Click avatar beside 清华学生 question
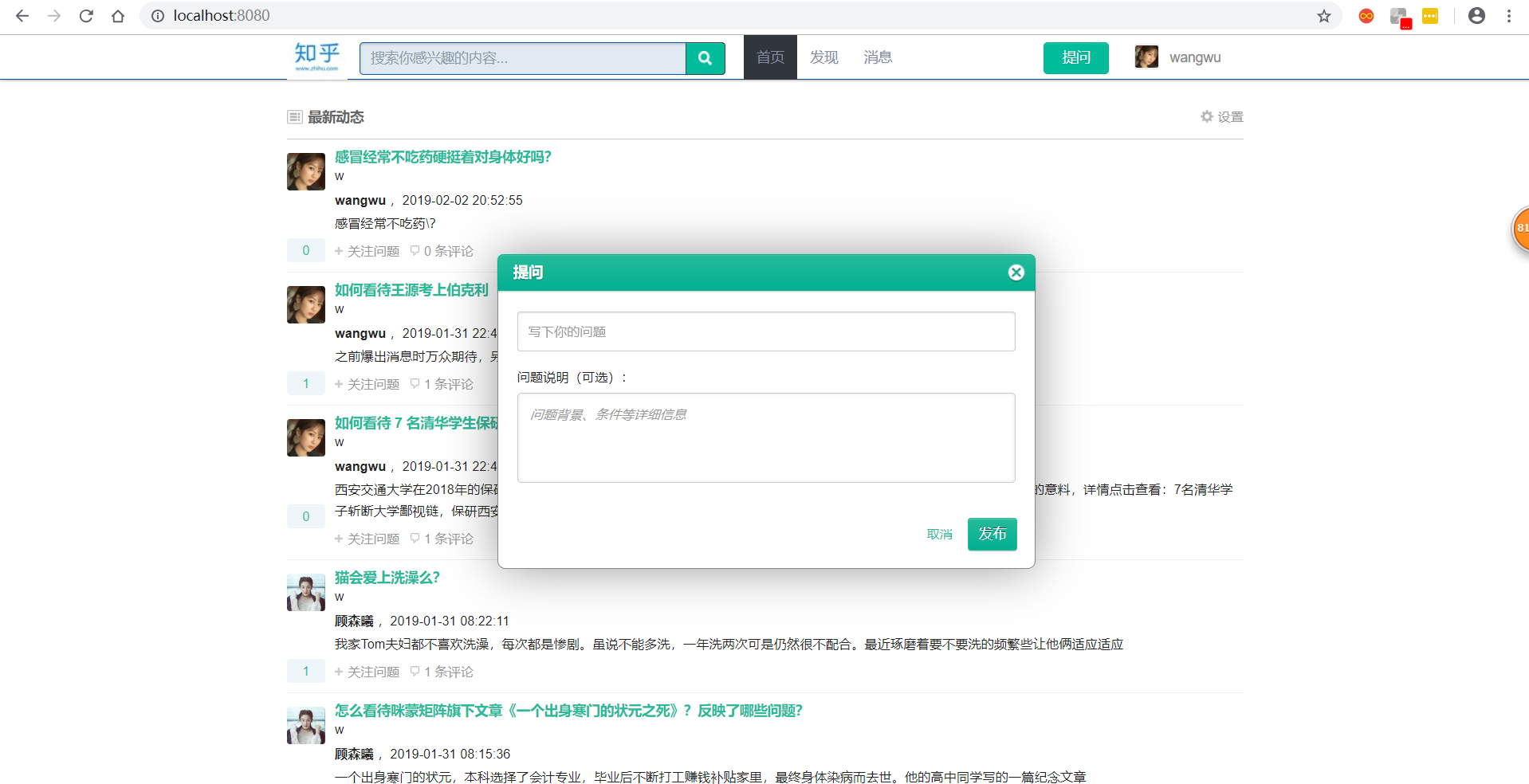This screenshot has width=1529, height=784. coord(306,437)
